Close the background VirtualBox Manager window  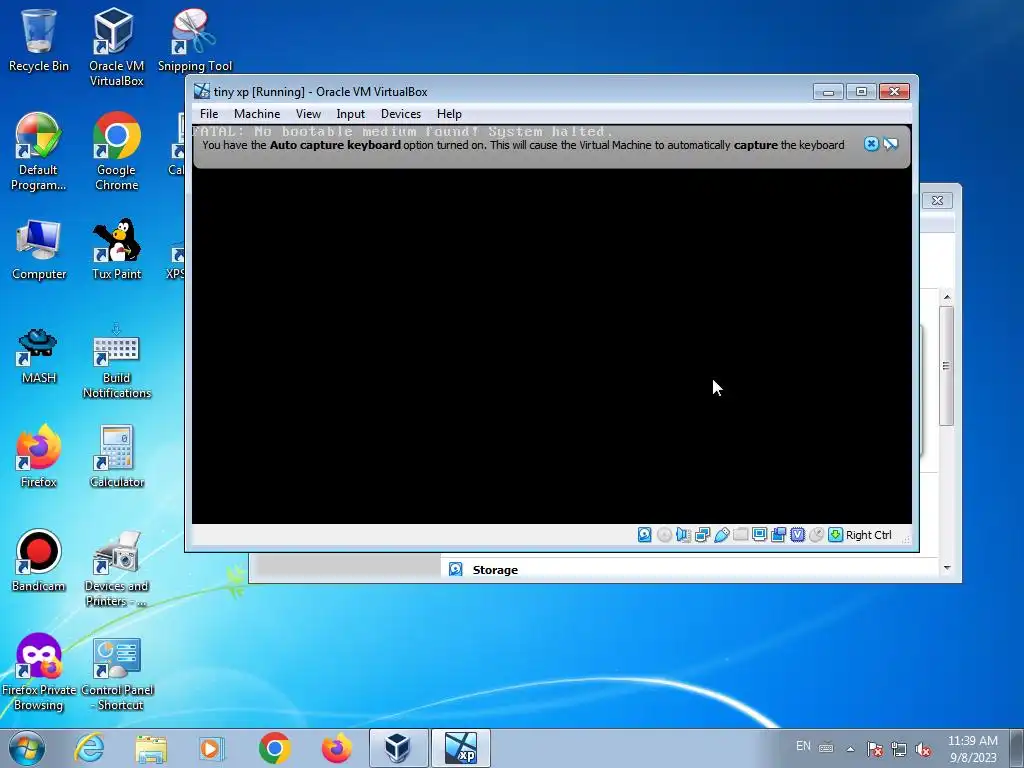[x=937, y=200]
